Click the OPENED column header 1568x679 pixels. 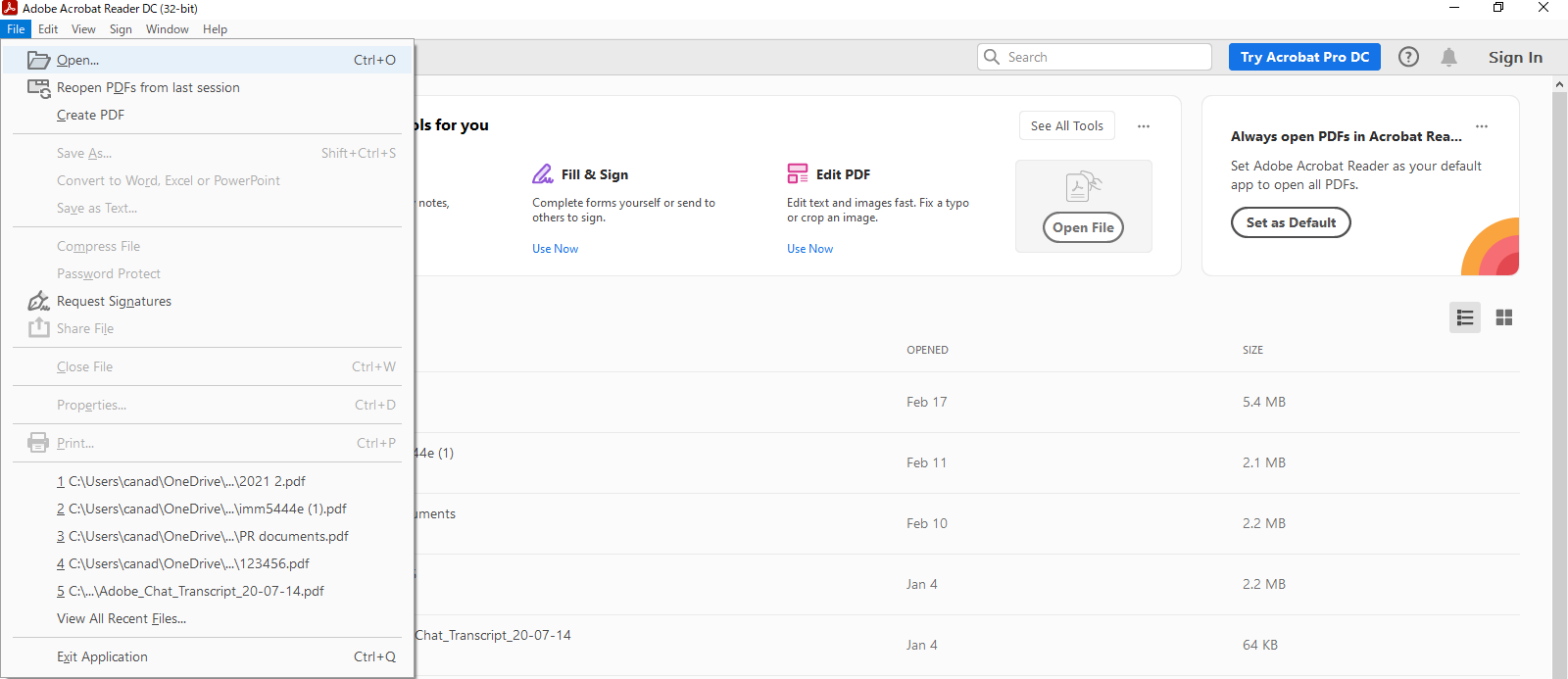(927, 350)
